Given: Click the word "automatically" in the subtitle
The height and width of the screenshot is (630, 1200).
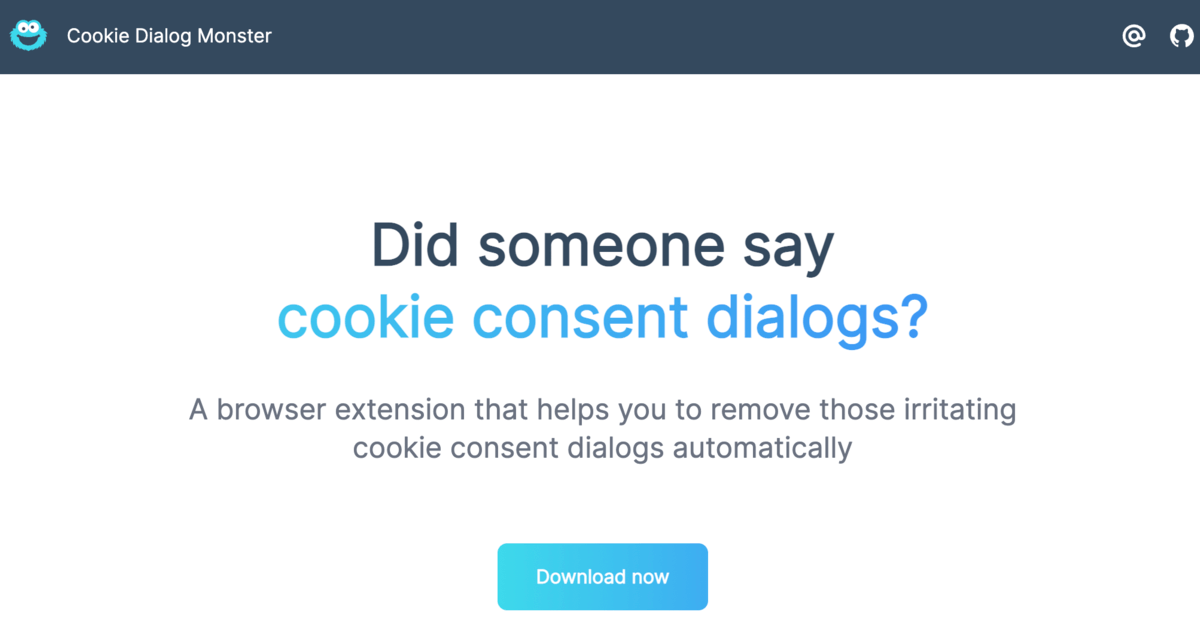Looking at the screenshot, I should 762,447.
